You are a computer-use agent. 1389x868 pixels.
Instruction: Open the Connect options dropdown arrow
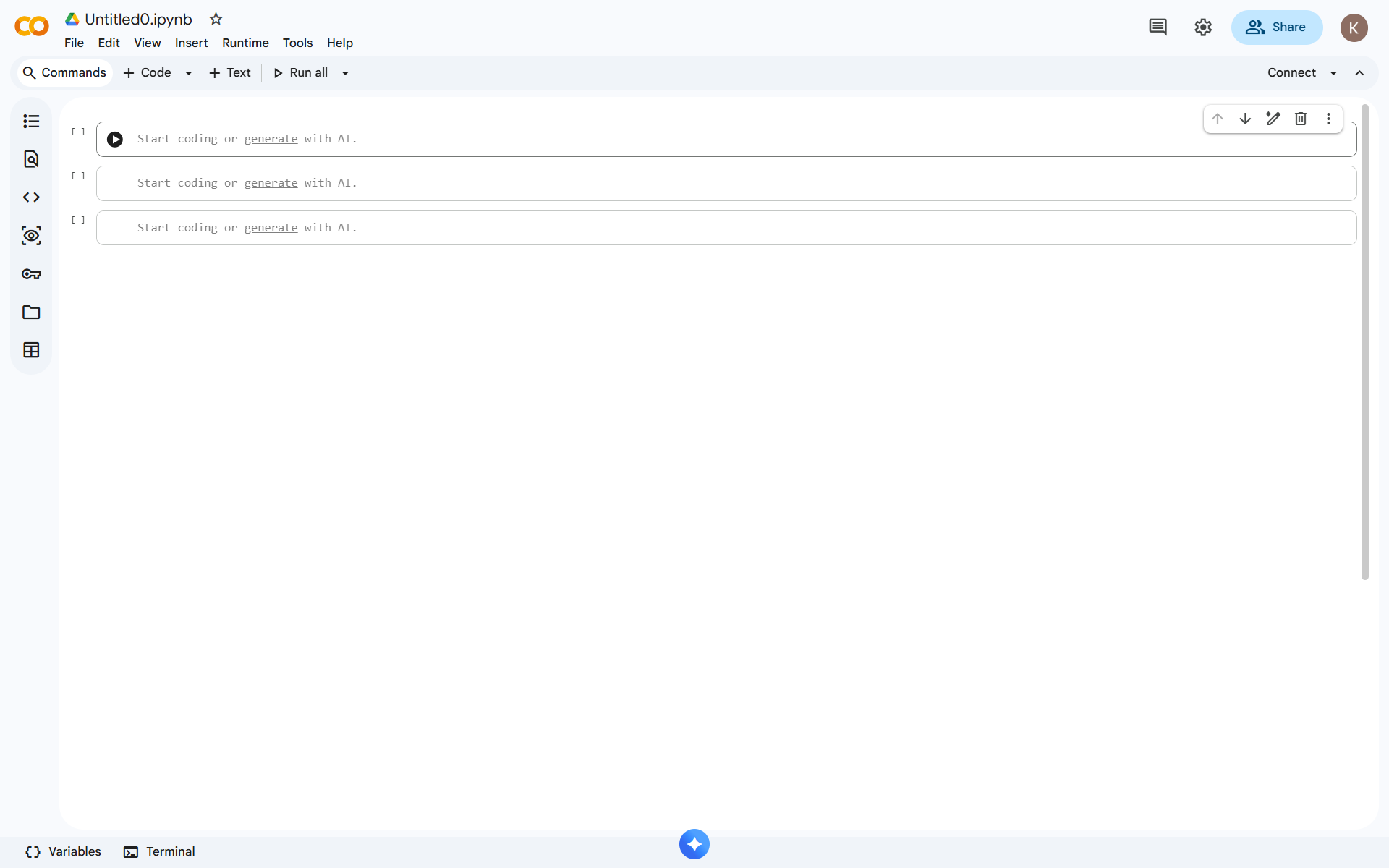pyautogui.click(x=1333, y=73)
